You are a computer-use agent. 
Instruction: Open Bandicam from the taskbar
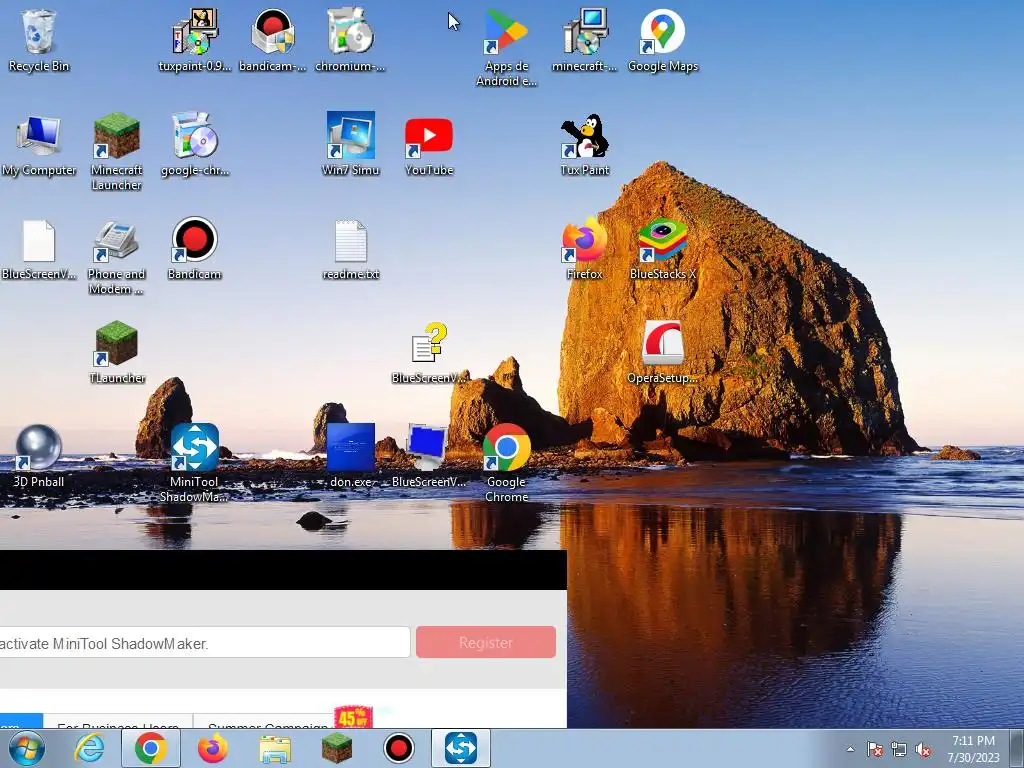pyautogui.click(x=398, y=748)
